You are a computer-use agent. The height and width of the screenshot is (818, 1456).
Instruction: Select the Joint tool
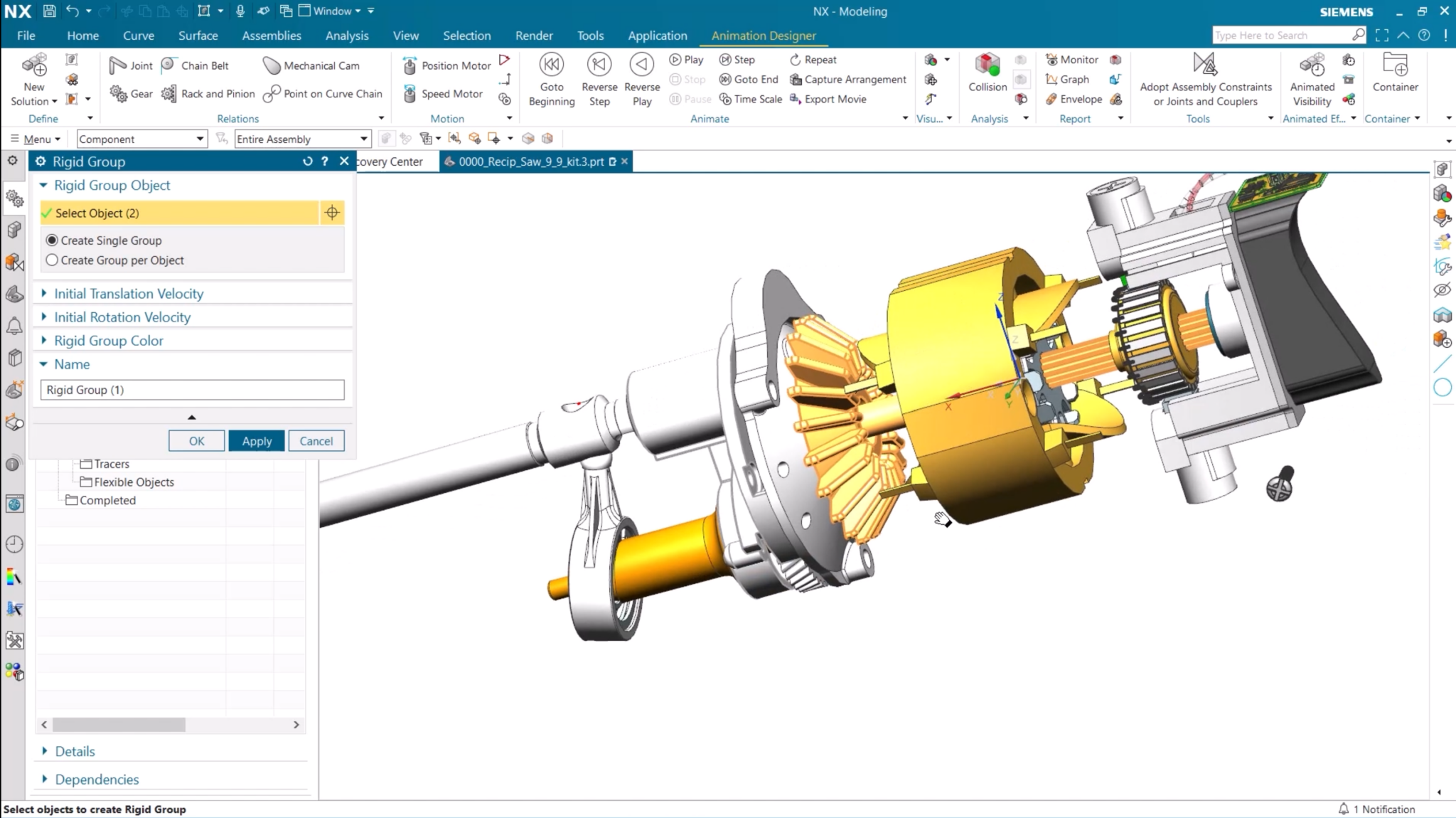coord(131,65)
